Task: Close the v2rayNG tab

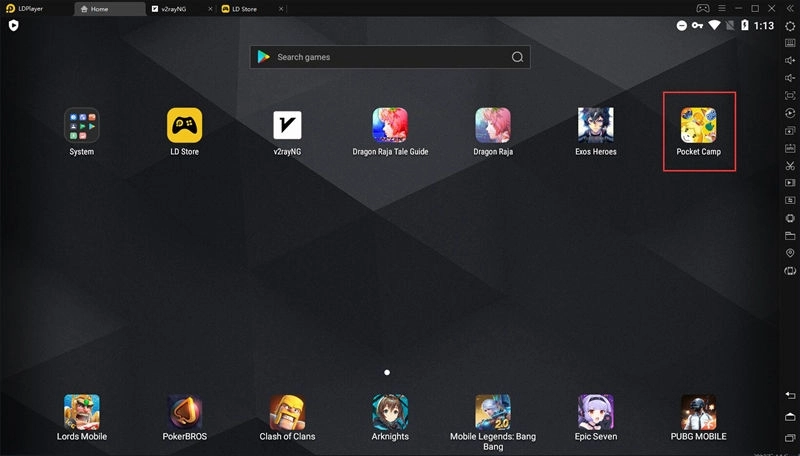Action: (210, 8)
